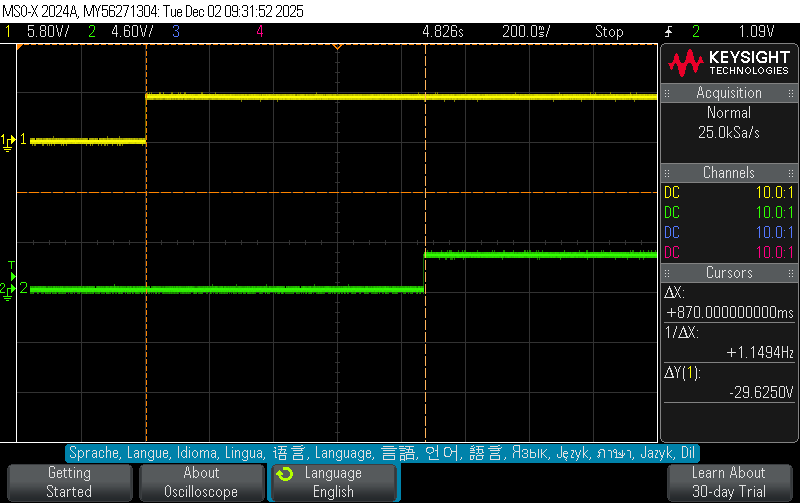Open the Channels panel header

(x=729, y=172)
